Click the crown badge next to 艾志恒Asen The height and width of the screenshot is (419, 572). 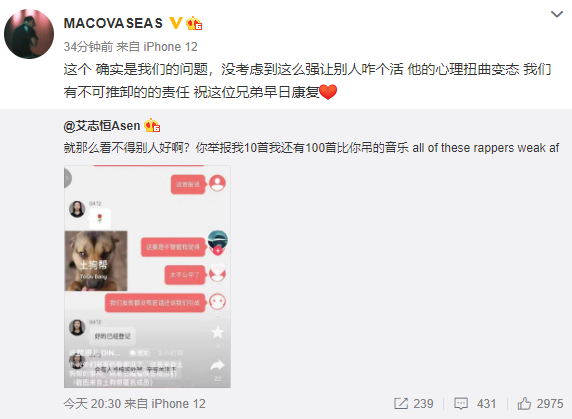coord(152,125)
